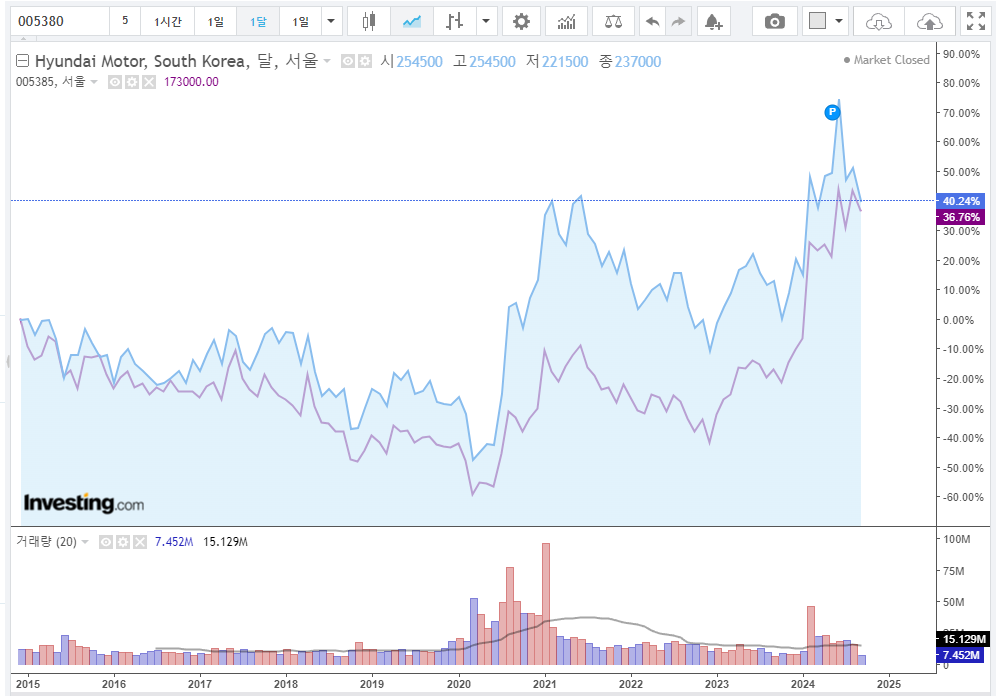
Task: Toggle visibility eye for 005385 series
Action: (x=115, y=82)
